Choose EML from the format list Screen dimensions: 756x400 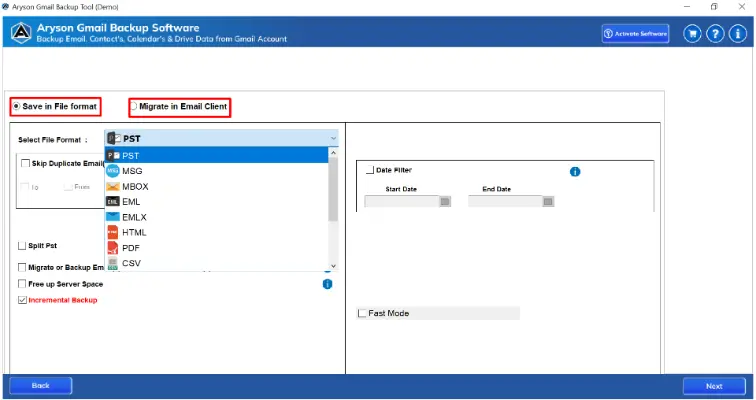coord(216,202)
